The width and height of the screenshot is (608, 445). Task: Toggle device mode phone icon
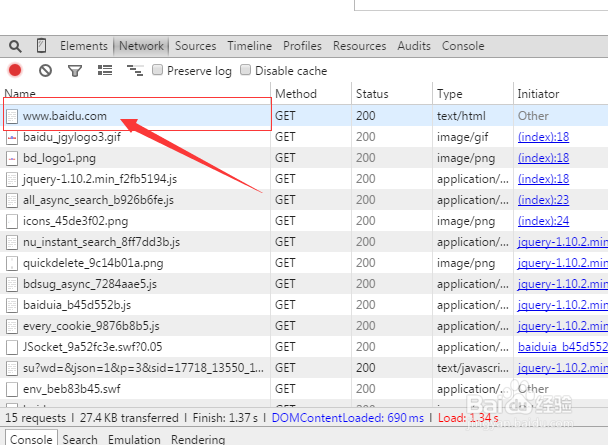click(41, 46)
